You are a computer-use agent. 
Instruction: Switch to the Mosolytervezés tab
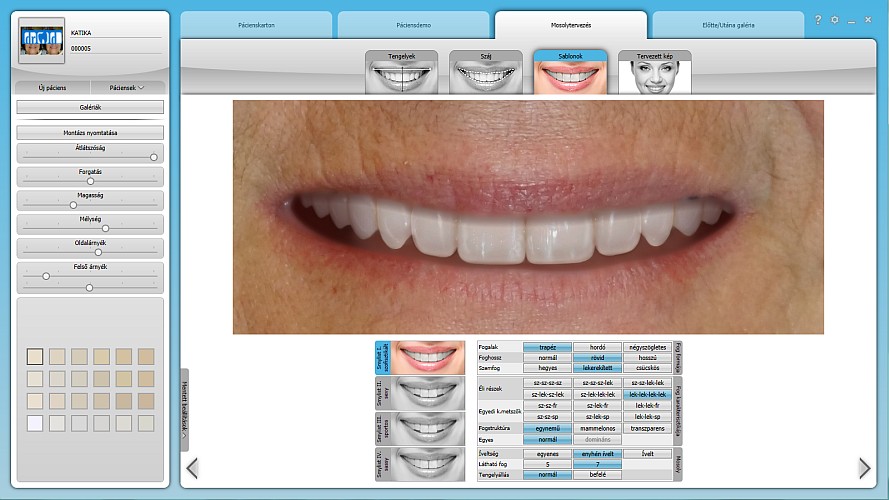pyautogui.click(x=571, y=26)
